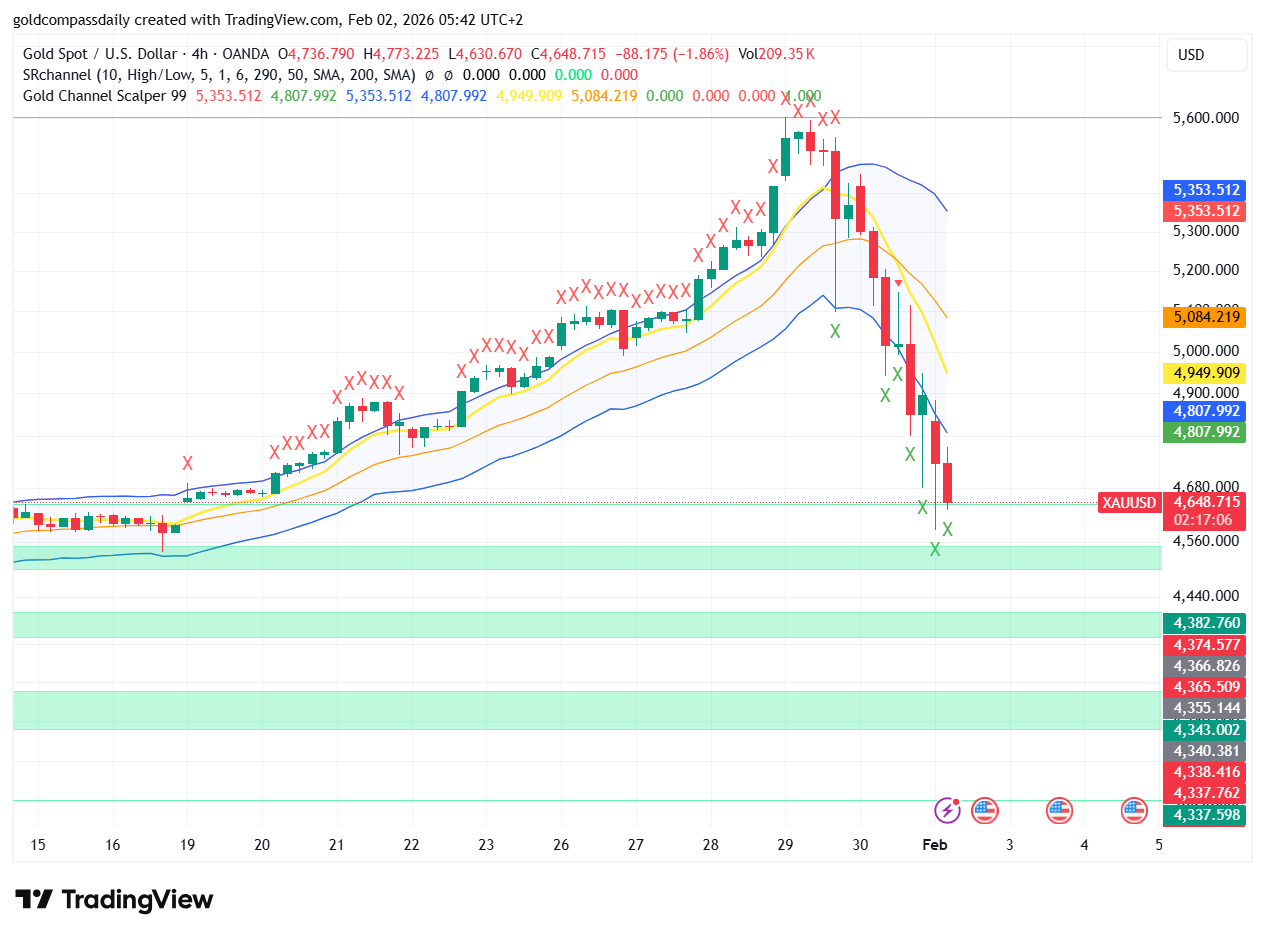Screen dimensions: 1265x937
Task: Click the red triangle marker above the candles
Action: point(898,282)
